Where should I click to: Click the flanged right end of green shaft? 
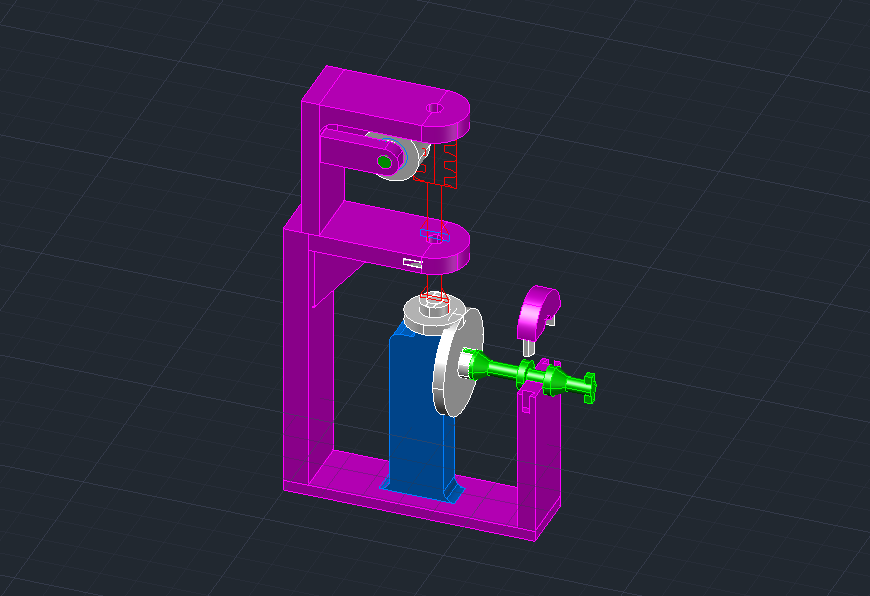pyautogui.click(x=588, y=386)
